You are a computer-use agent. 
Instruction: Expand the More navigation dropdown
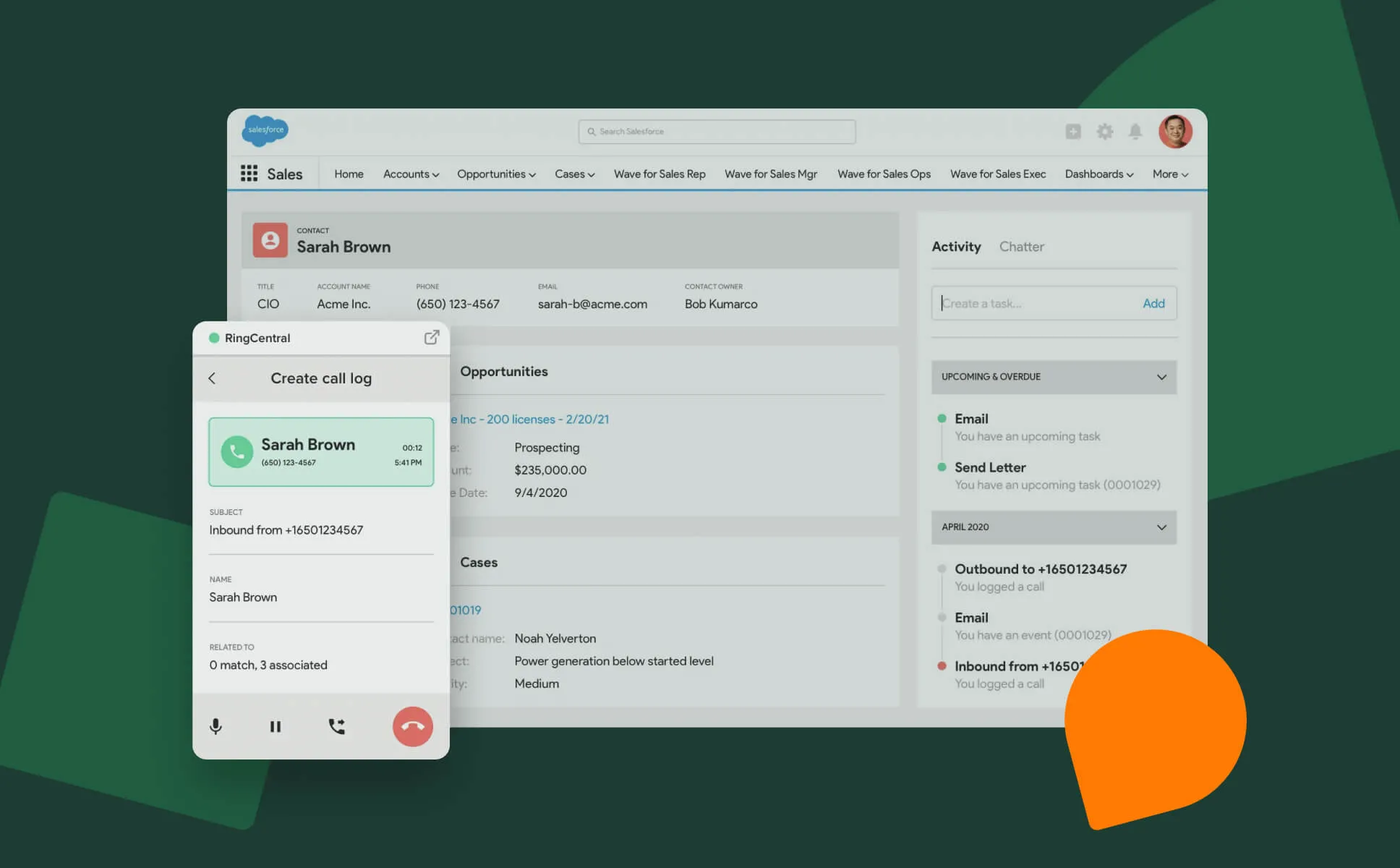click(1170, 174)
